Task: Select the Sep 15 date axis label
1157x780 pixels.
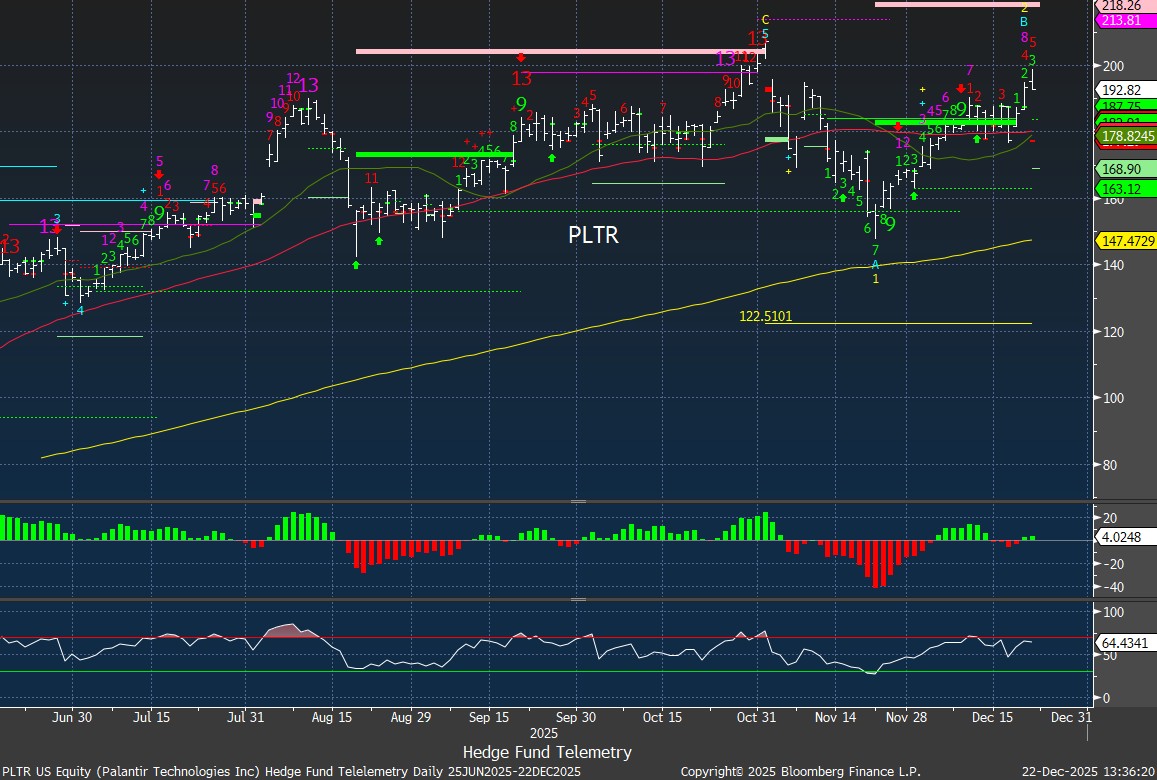Action: (490, 717)
